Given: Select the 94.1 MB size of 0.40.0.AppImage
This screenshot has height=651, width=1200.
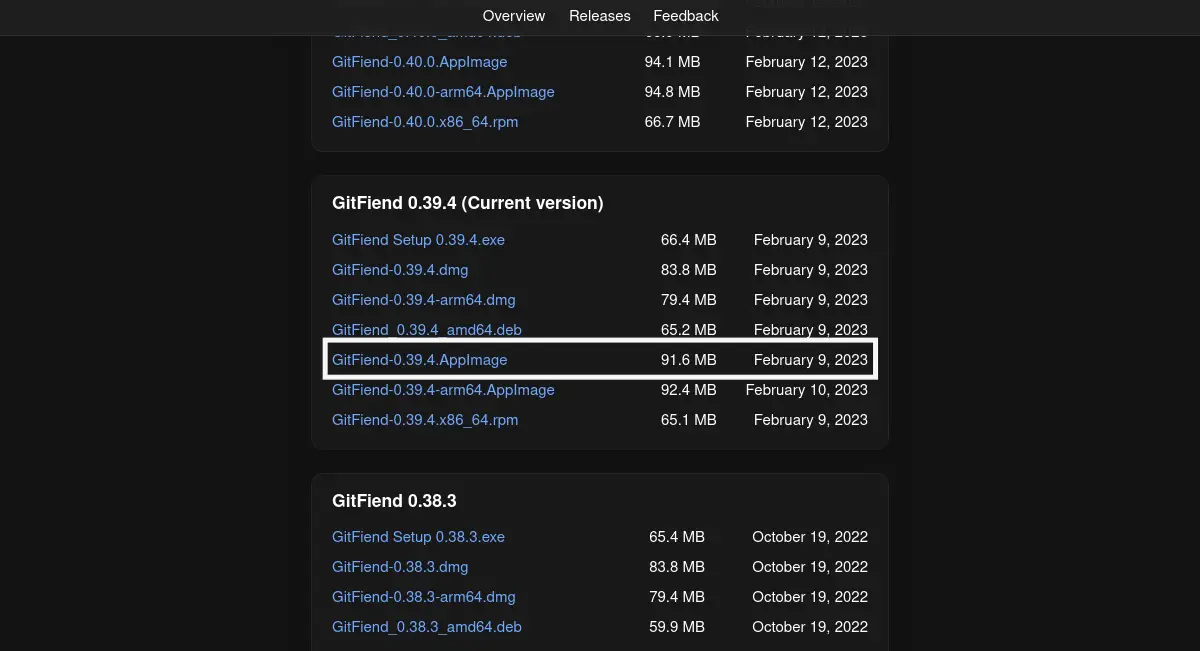Looking at the screenshot, I should pyautogui.click(x=673, y=62).
